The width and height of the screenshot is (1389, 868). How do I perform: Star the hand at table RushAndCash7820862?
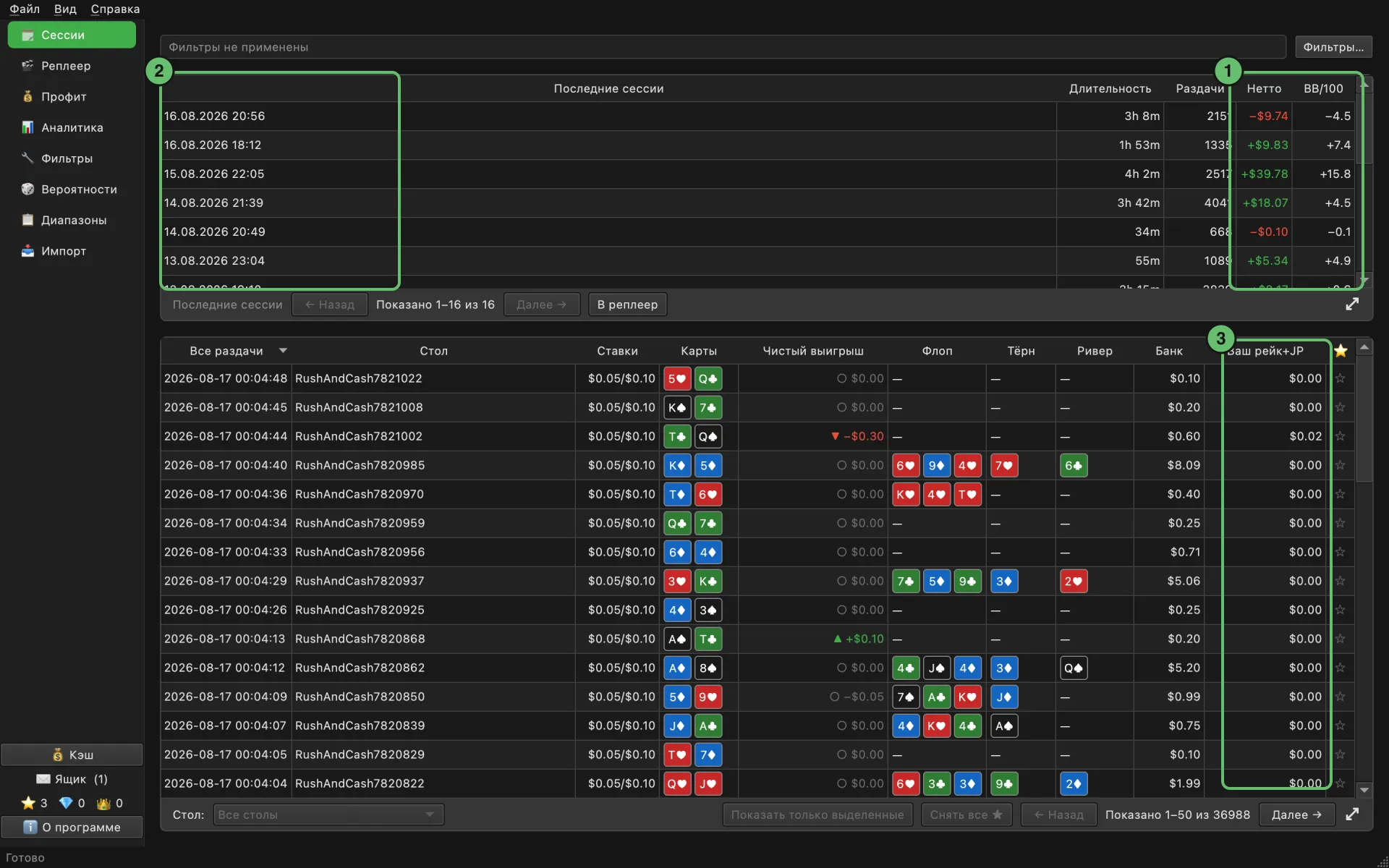click(1341, 668)
